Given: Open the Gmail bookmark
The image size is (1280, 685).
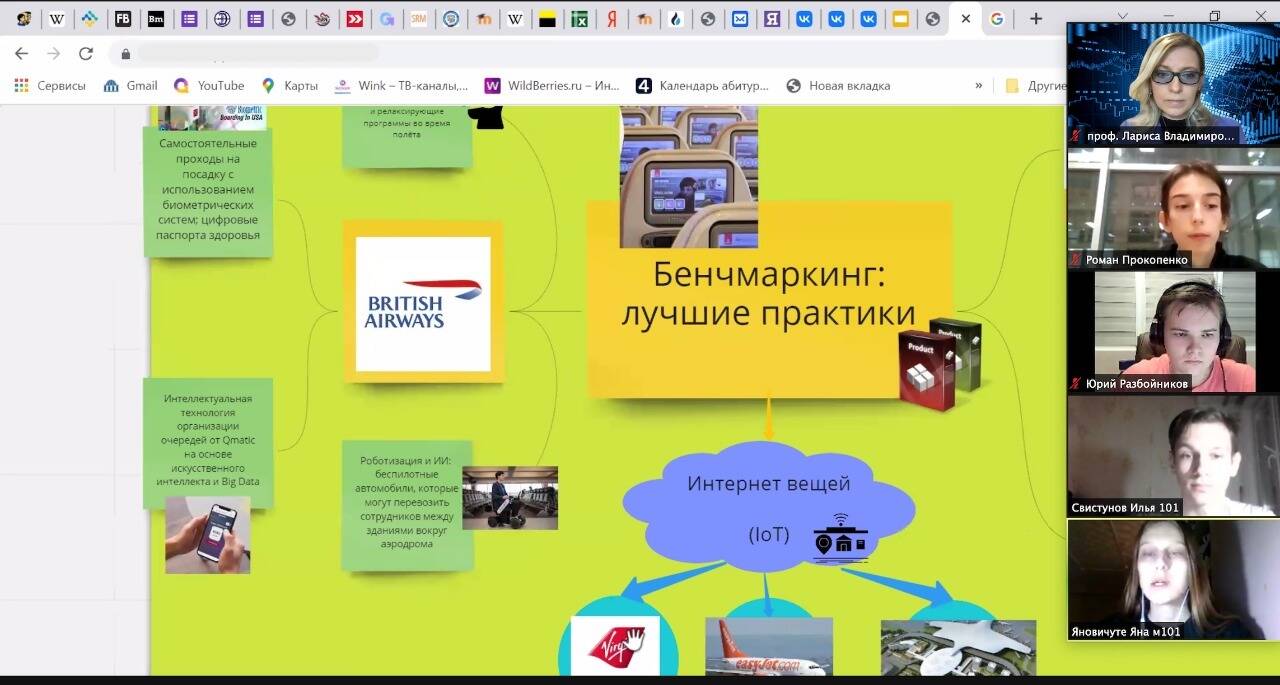Looking at the screenshot, I should (x=131, y=86).
